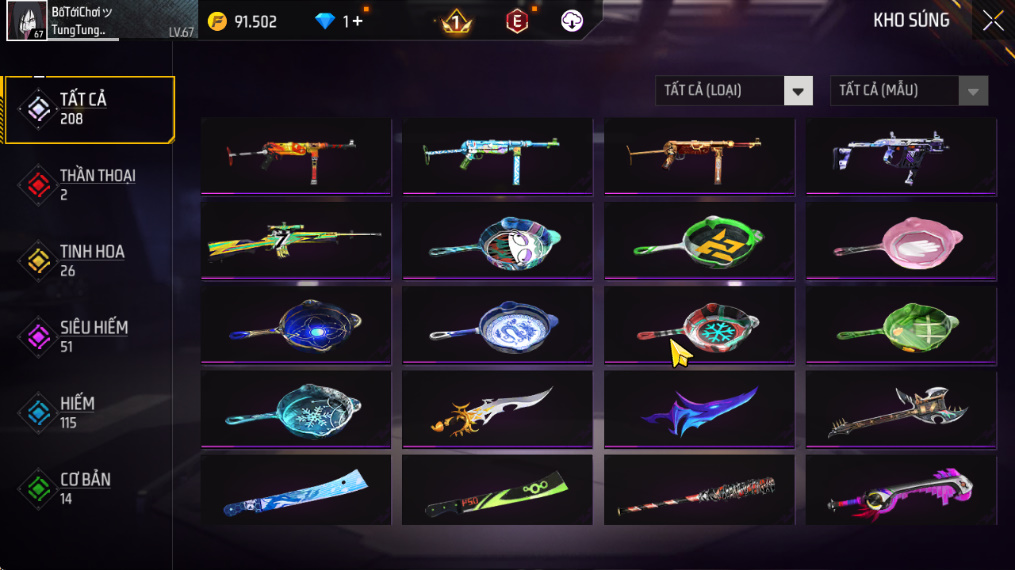Open the red E shield badge

(x=517, y=21)
